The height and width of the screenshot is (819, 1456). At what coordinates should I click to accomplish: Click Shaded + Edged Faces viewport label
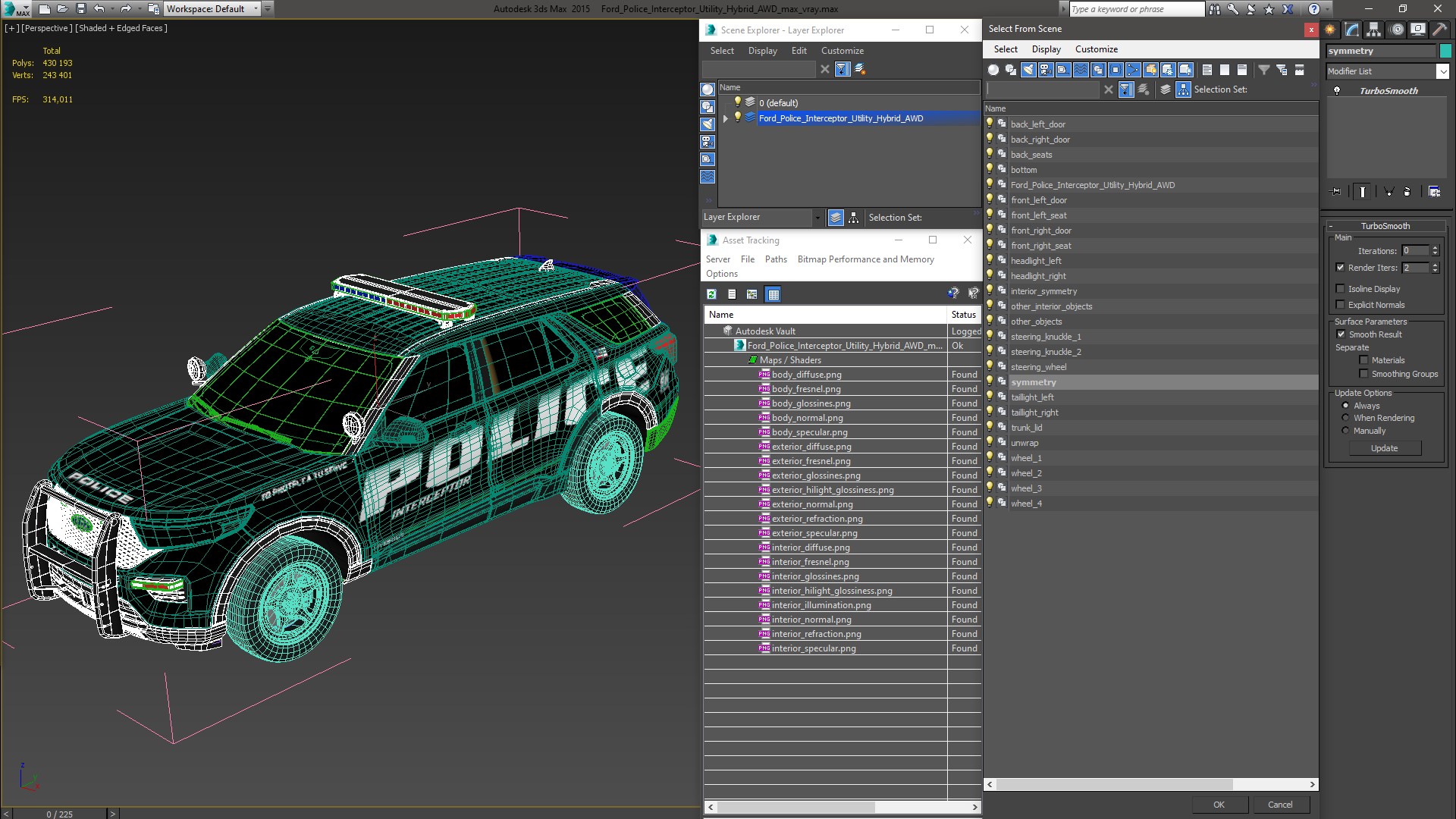tap(121, 28)
